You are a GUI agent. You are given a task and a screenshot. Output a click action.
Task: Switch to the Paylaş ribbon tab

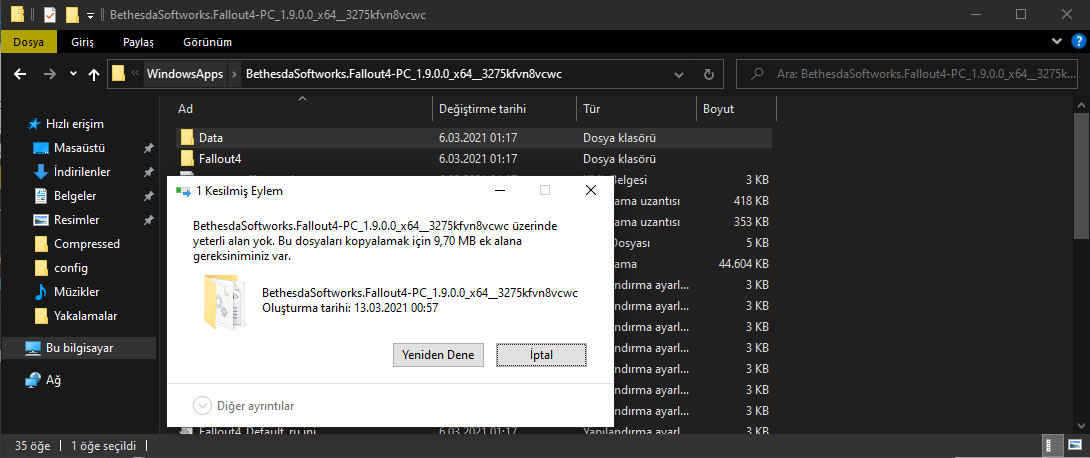138,42
